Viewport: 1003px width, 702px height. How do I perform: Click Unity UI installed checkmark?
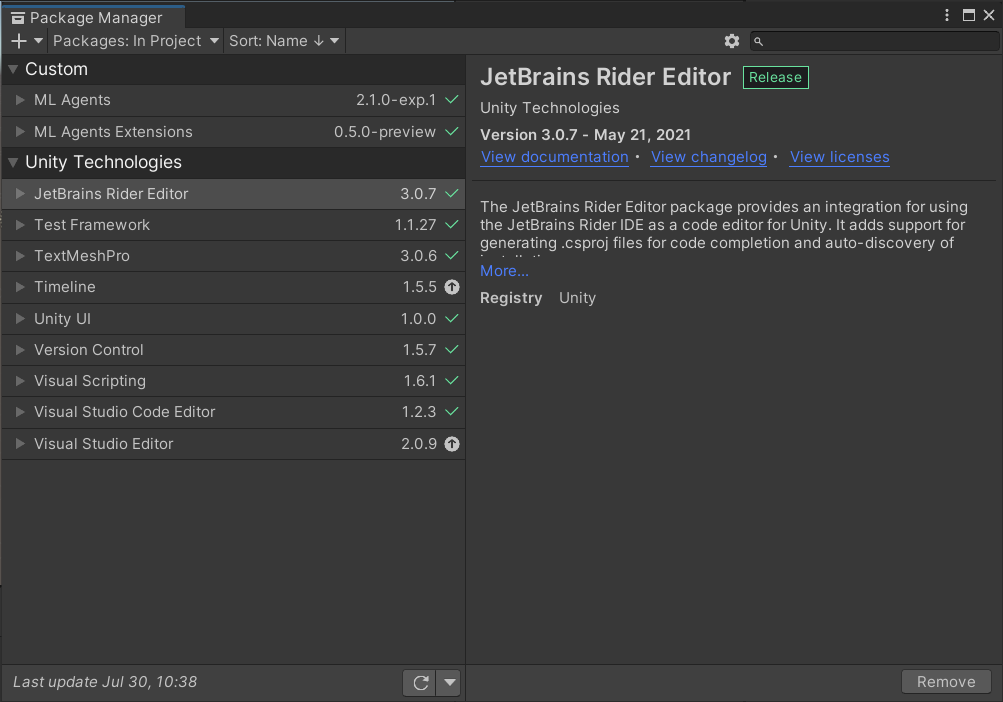click(x=452, y=319)
